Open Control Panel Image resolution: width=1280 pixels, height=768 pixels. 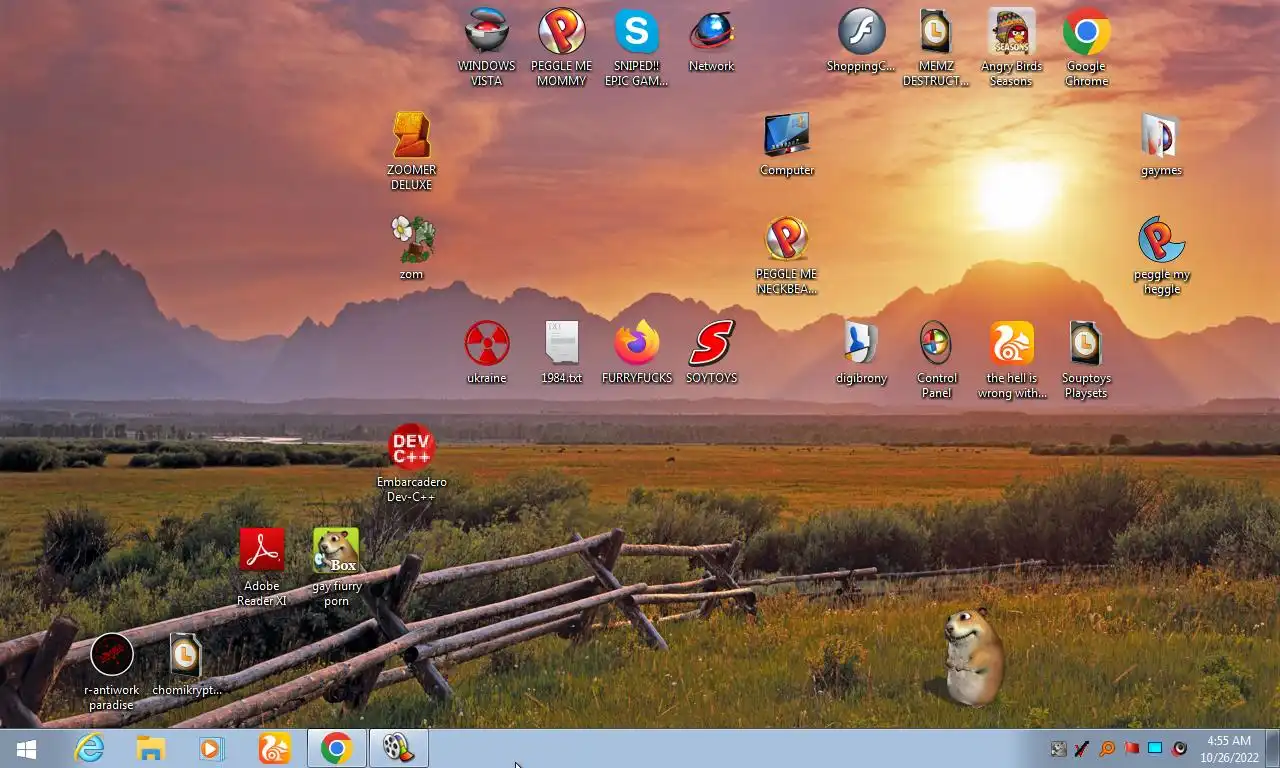pyautogui.click(x=936, y=359)
